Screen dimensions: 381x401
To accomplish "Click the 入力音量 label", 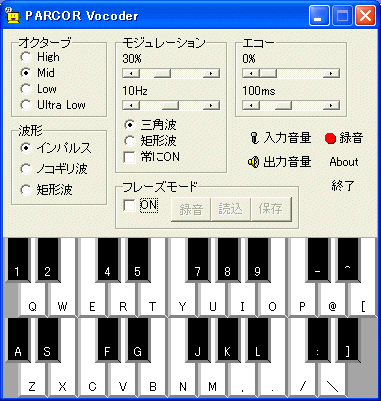I will (x=287, y=138).
